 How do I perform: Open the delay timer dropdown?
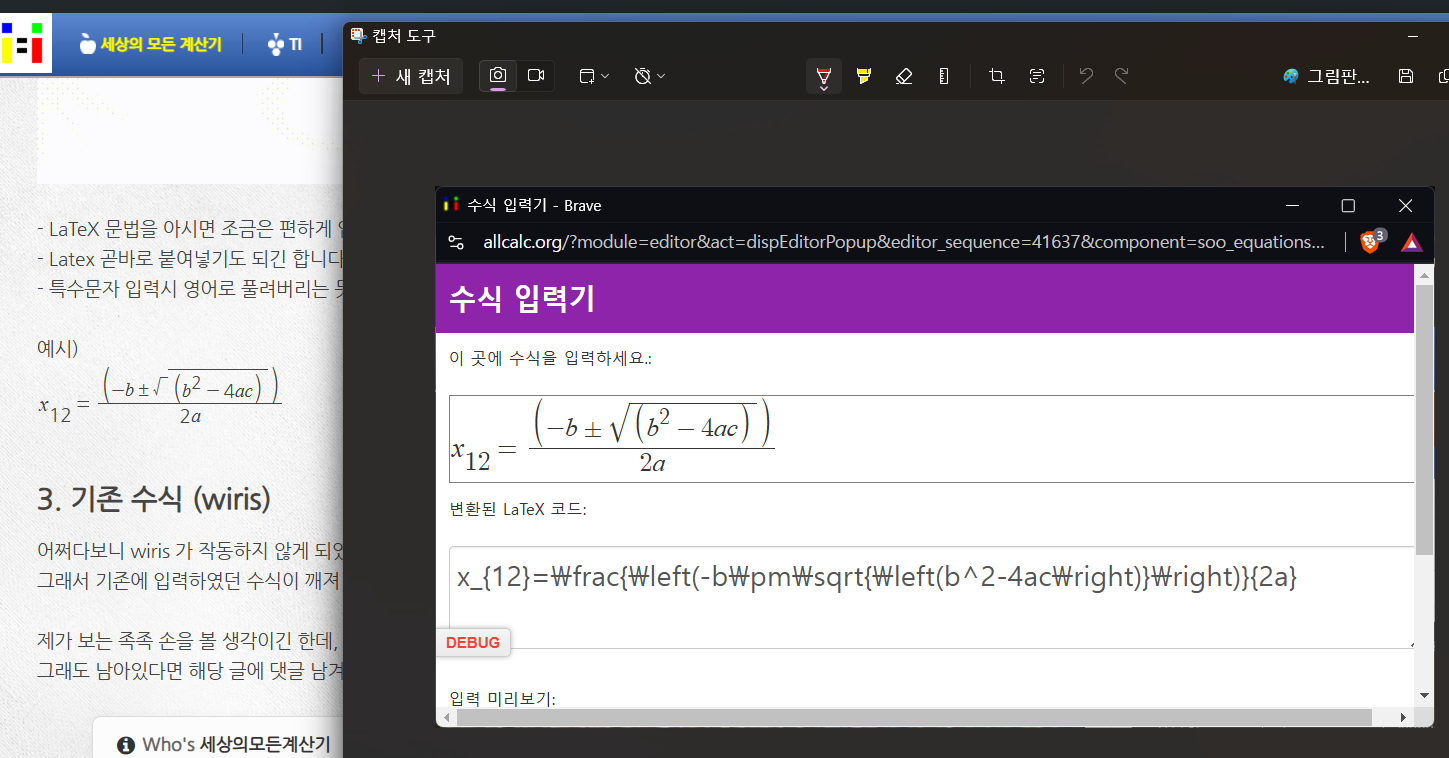[x=650, y=76]
